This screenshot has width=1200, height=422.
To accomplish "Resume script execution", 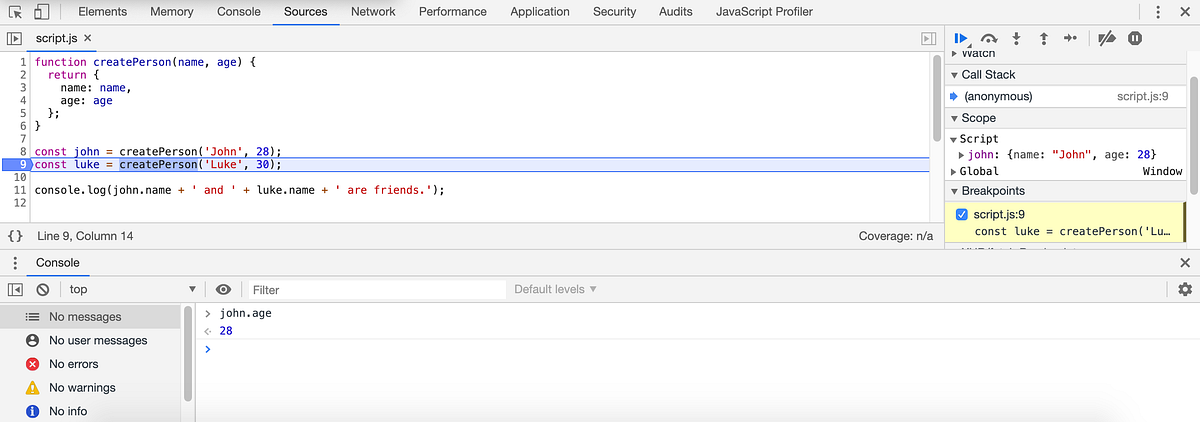I will [961, 38].
